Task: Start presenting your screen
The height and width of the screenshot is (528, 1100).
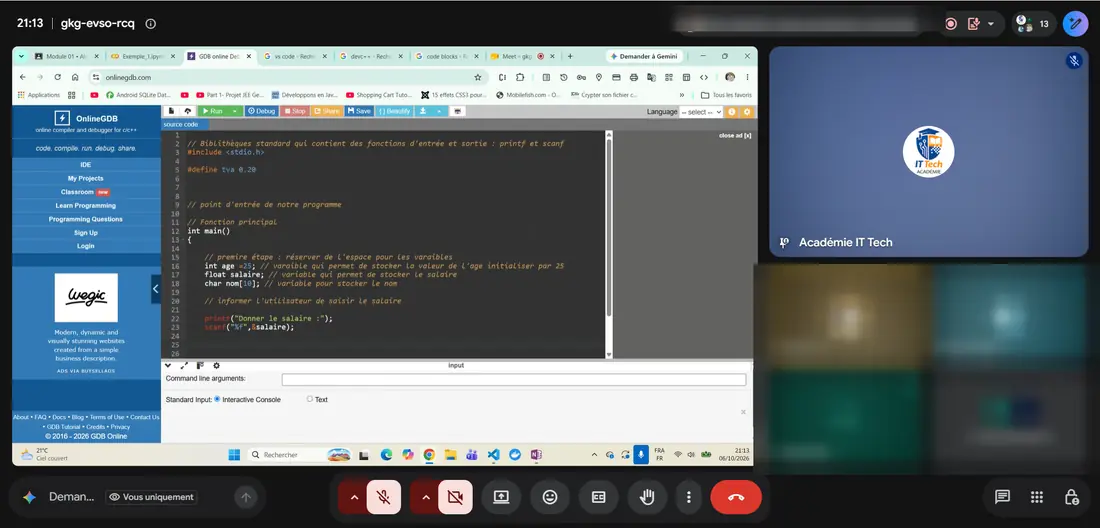Action: pos(501,497)
